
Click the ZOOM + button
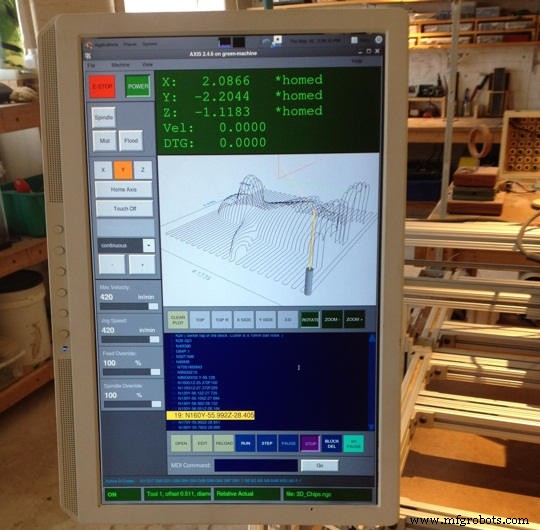354,319
